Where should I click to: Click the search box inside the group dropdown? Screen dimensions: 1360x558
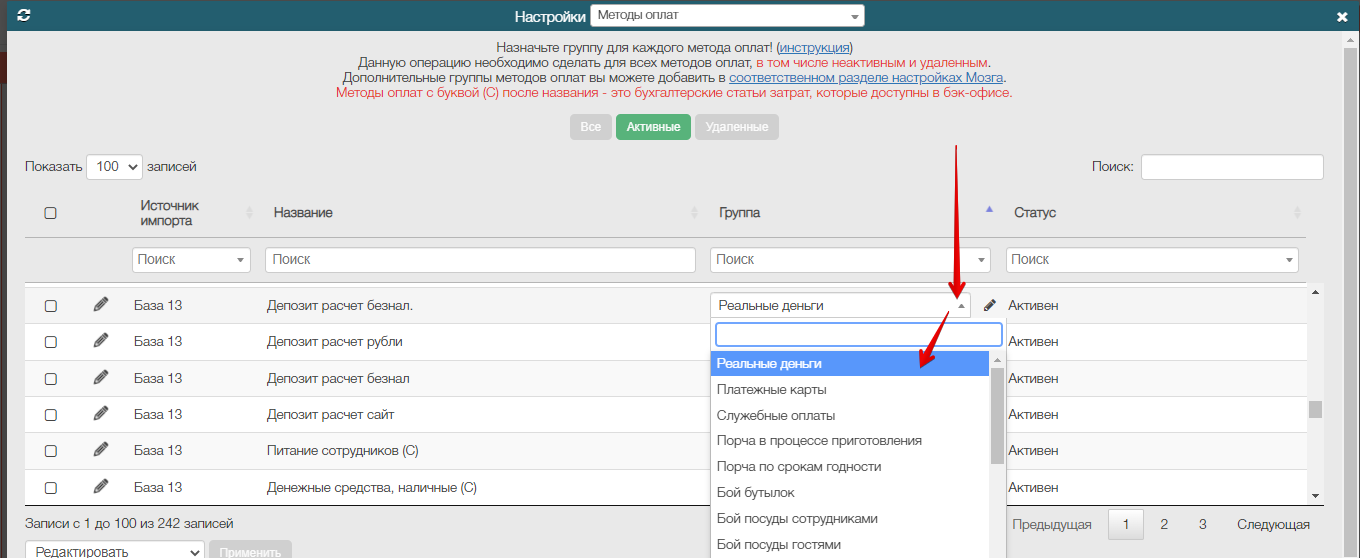(x=859, y=335)
